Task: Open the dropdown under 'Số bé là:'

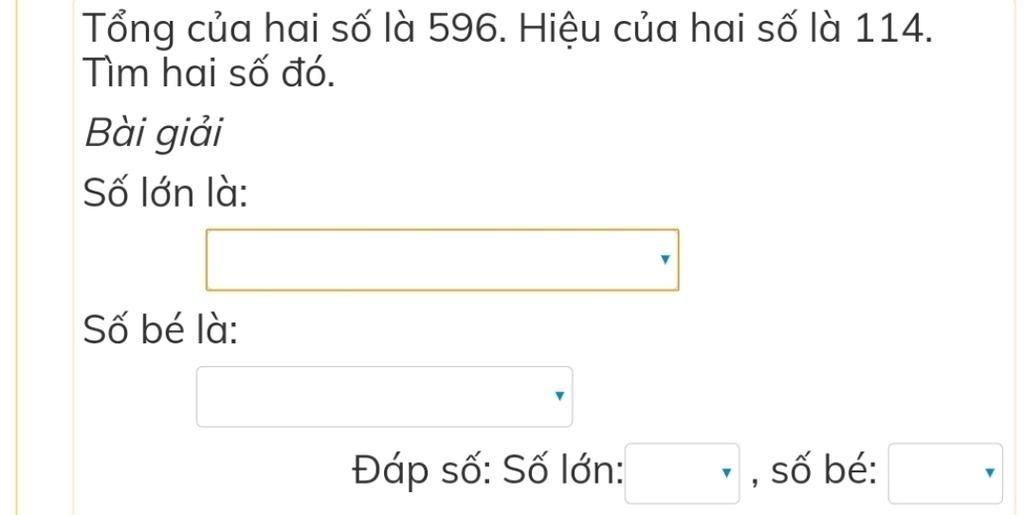Action: (385, 397)
